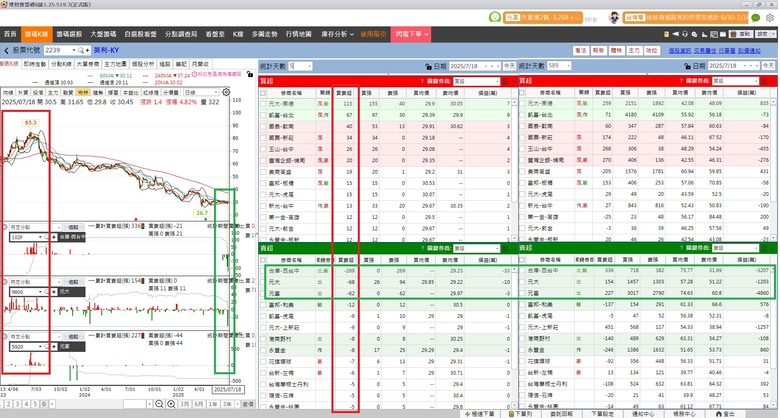Select the 主力地圖 sub-tab
780x418 pixels.
click(x=115, y=64)
